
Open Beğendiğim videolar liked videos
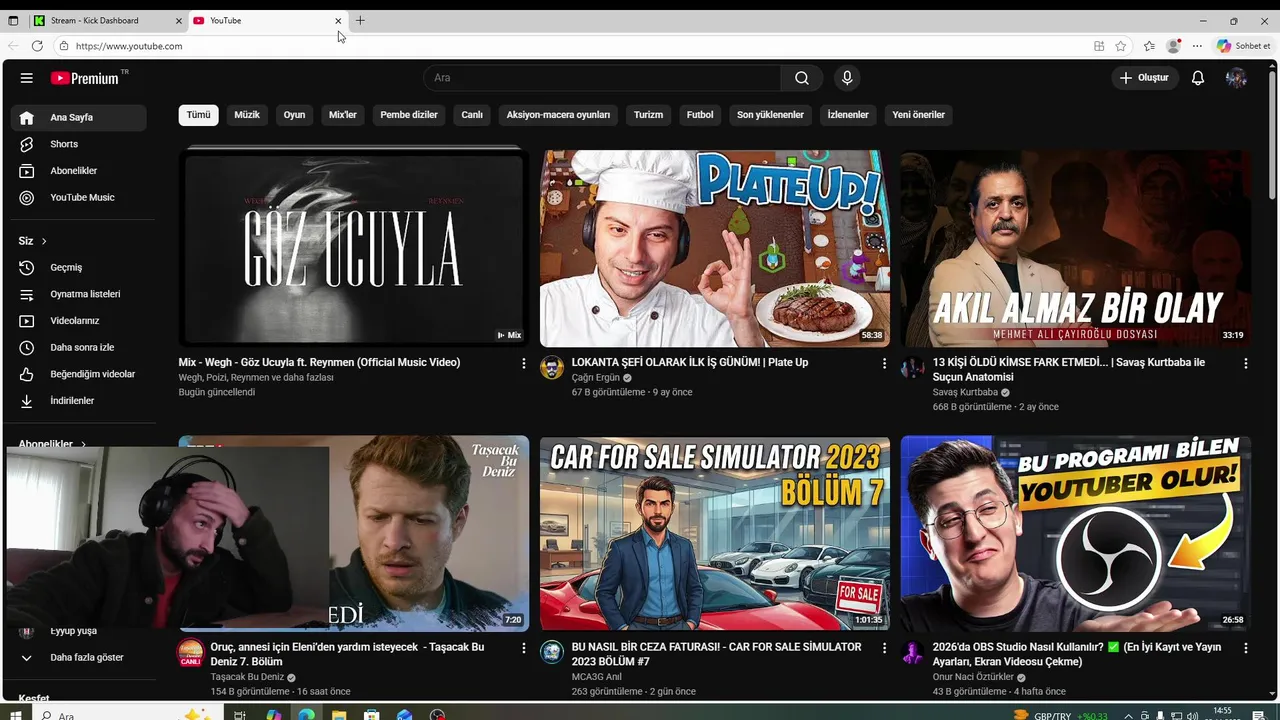point(79,374)
